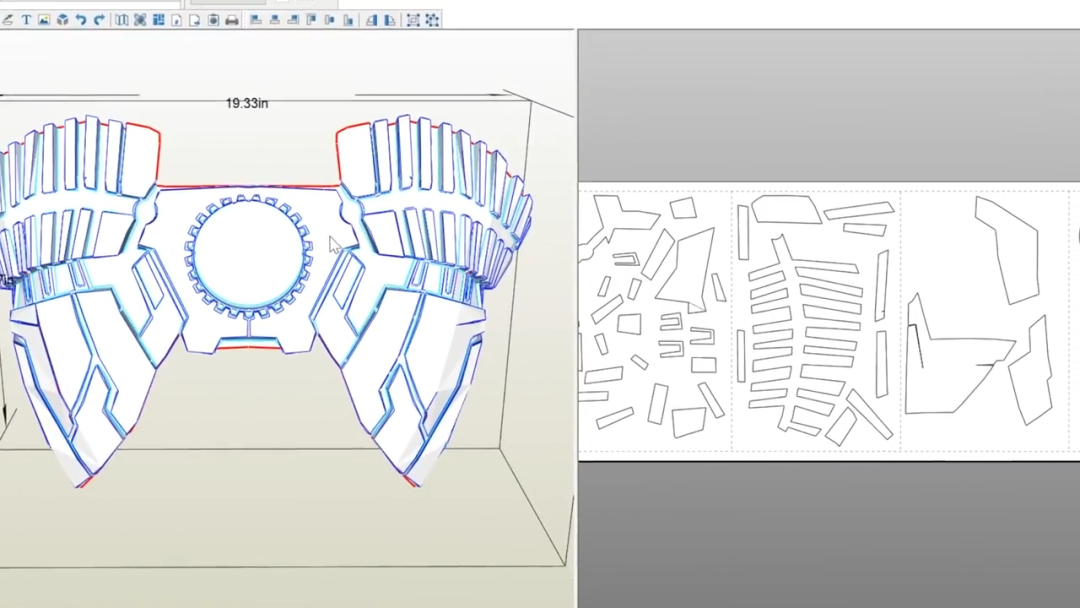Click the 3D cube model icon
This screenshot has height=608, width=1080.
pos(63,20)
